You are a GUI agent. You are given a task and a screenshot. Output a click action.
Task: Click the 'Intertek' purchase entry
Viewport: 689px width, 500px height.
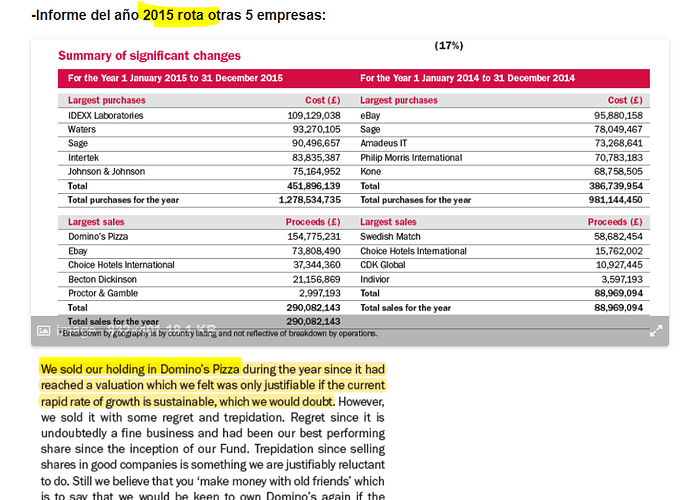click(83, 157)
